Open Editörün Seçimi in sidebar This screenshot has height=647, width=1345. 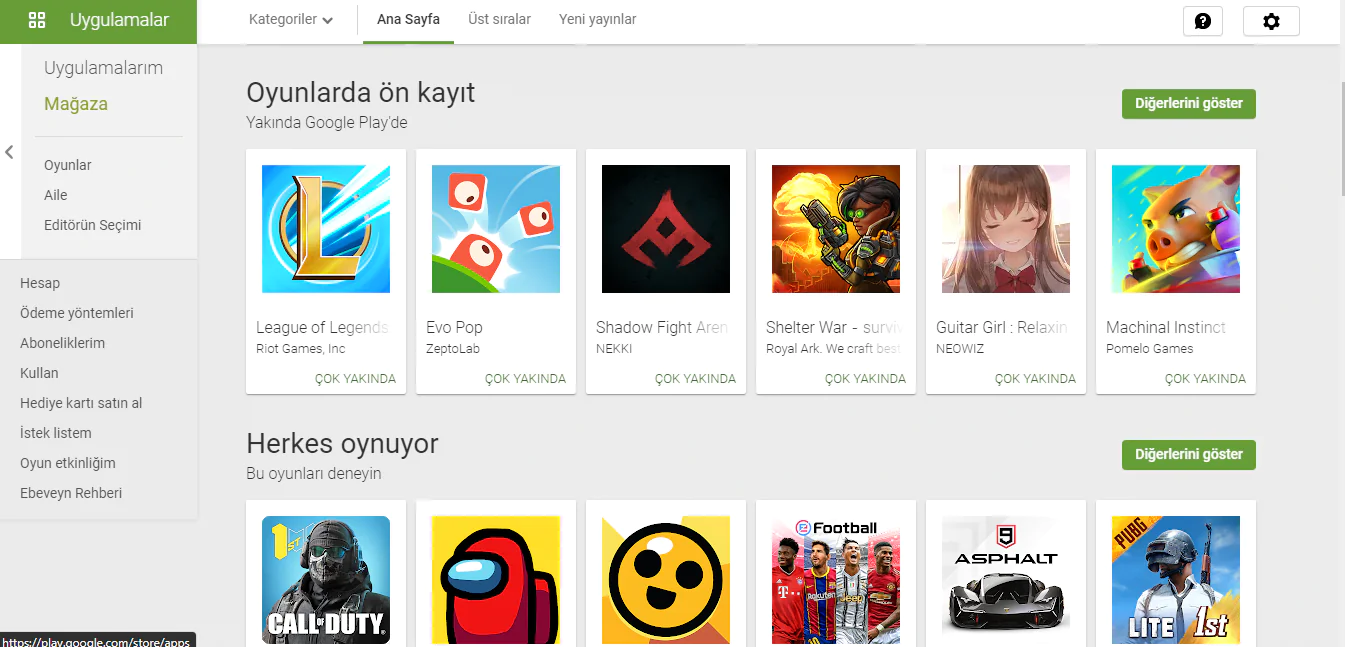93,225
